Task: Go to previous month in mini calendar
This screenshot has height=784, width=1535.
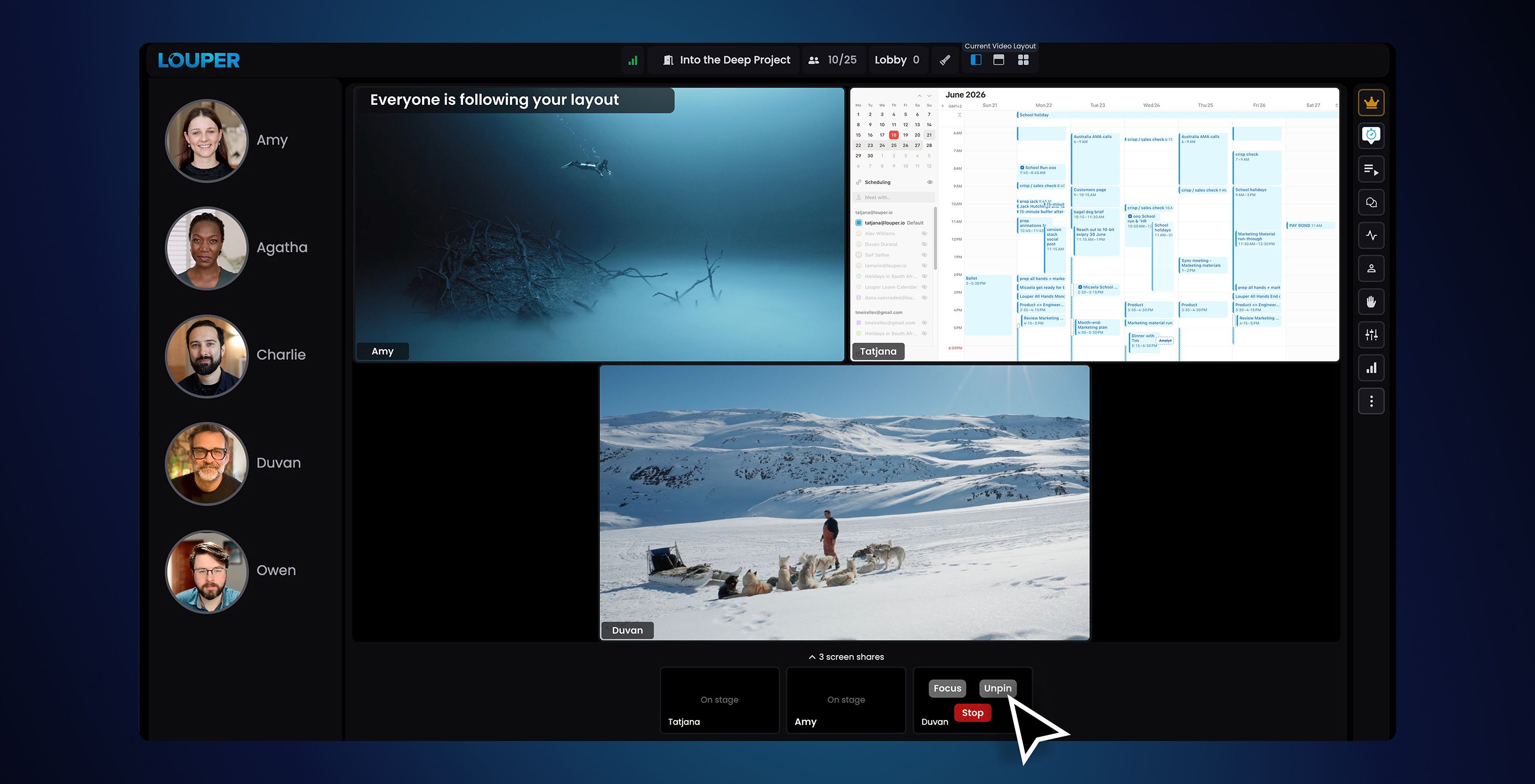Action: click(x=919, y=96)
